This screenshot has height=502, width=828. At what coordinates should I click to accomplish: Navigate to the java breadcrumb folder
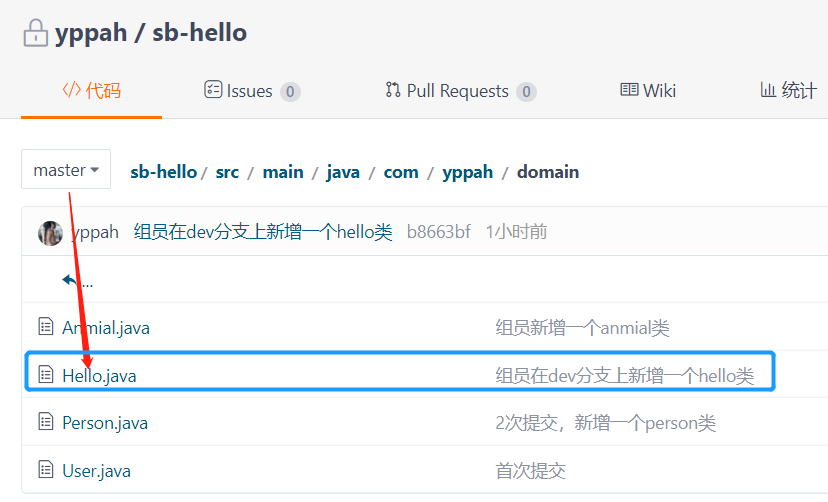coord(343,172)
